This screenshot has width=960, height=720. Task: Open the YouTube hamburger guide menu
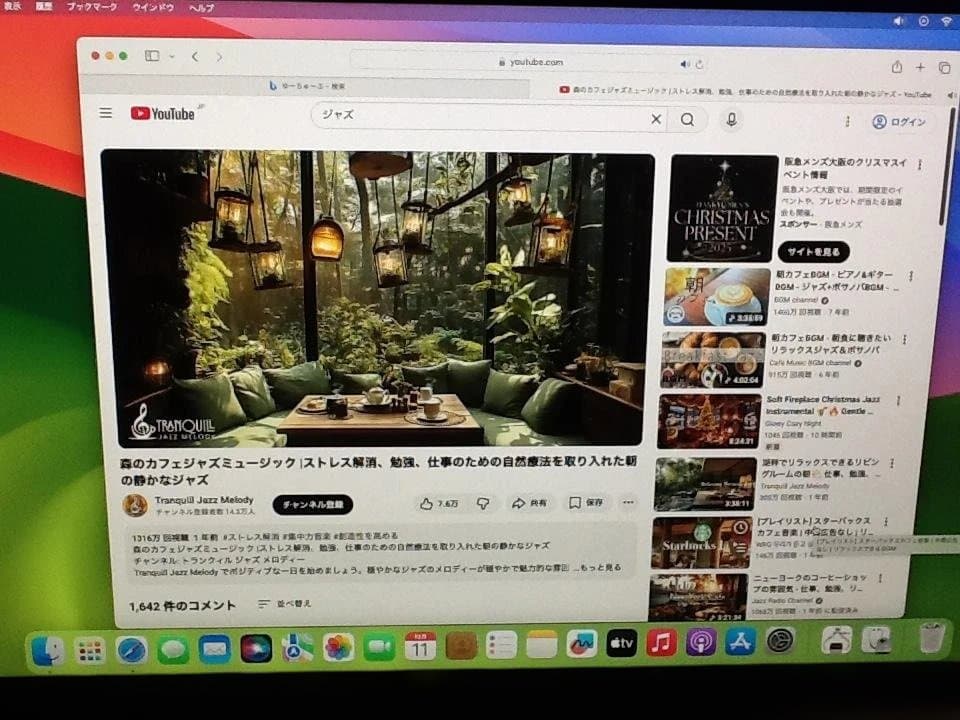tap(106, 113)
